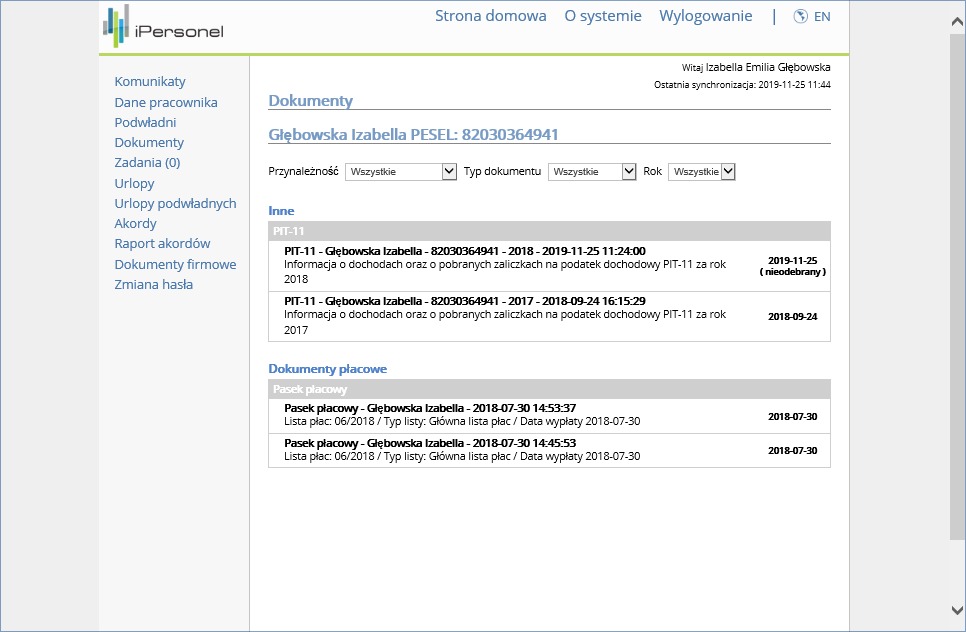Go to Dane pracownika
Image resolution: width=966 pixels, height=632 pixels.
tap(166, 102)
